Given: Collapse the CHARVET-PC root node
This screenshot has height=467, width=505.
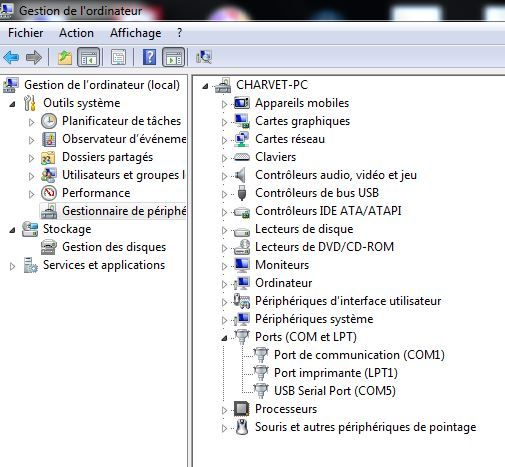Looking at the screenshot, I should click(x=205, y=86).
